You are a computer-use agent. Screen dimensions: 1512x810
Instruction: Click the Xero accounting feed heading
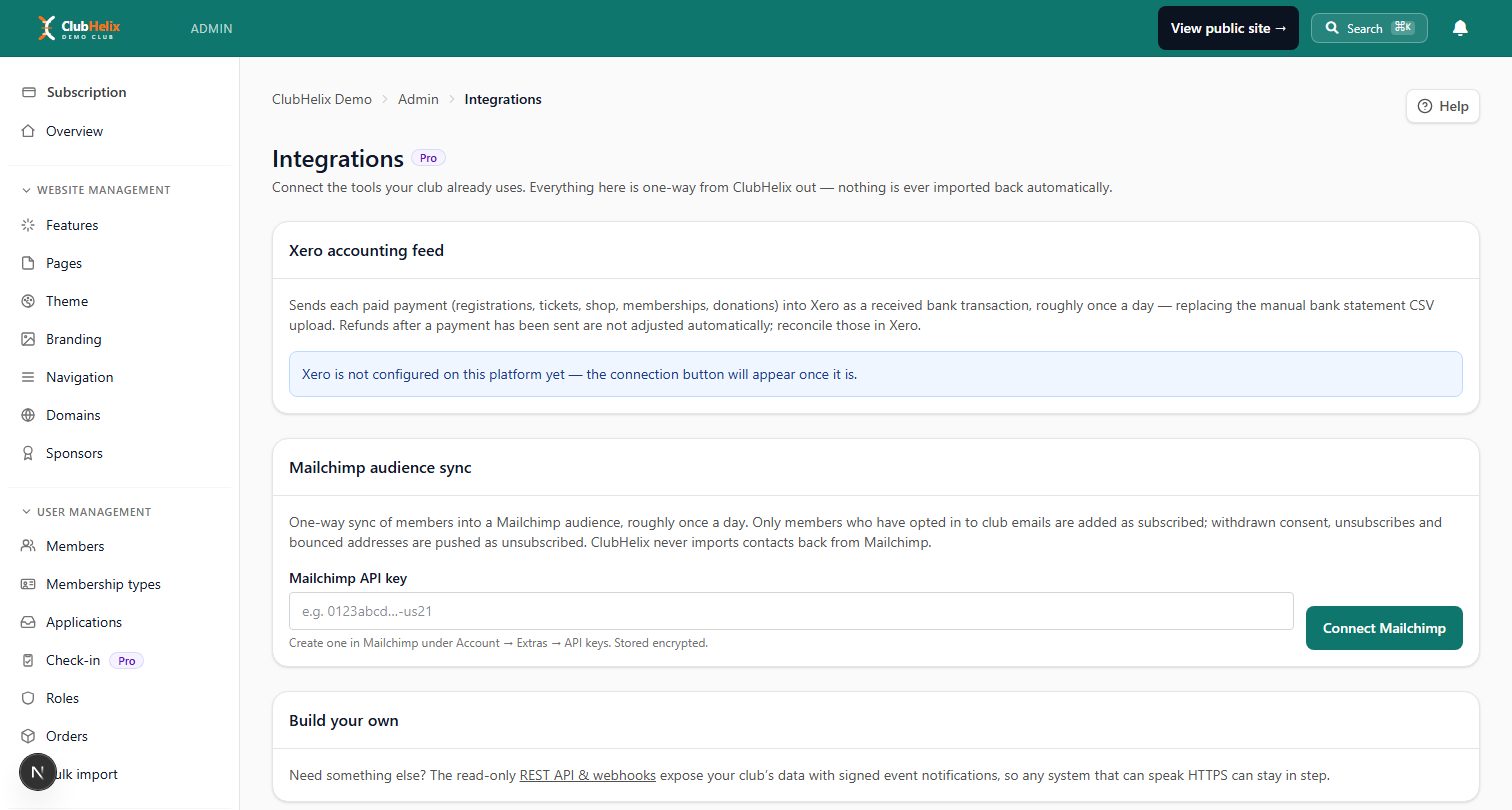366,250
